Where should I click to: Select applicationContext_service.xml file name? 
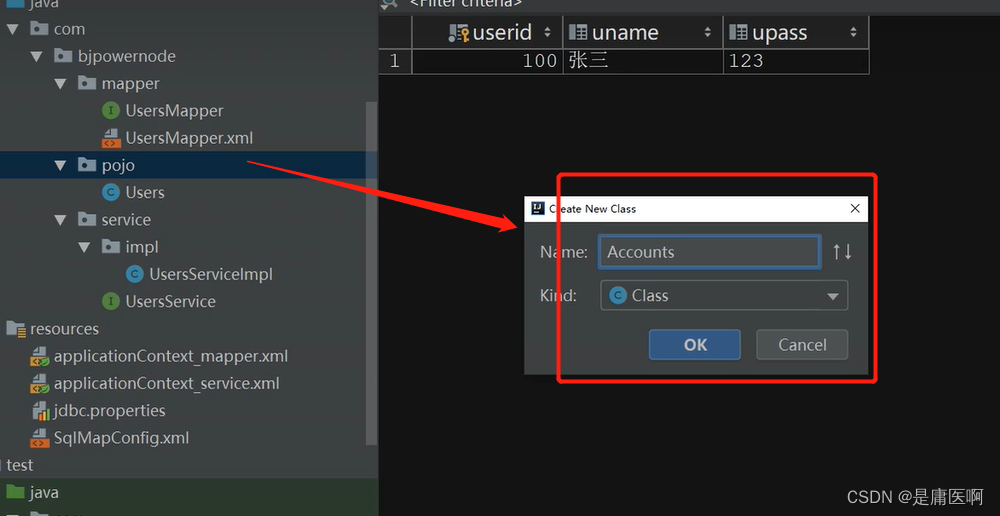[x=166, y=384]
